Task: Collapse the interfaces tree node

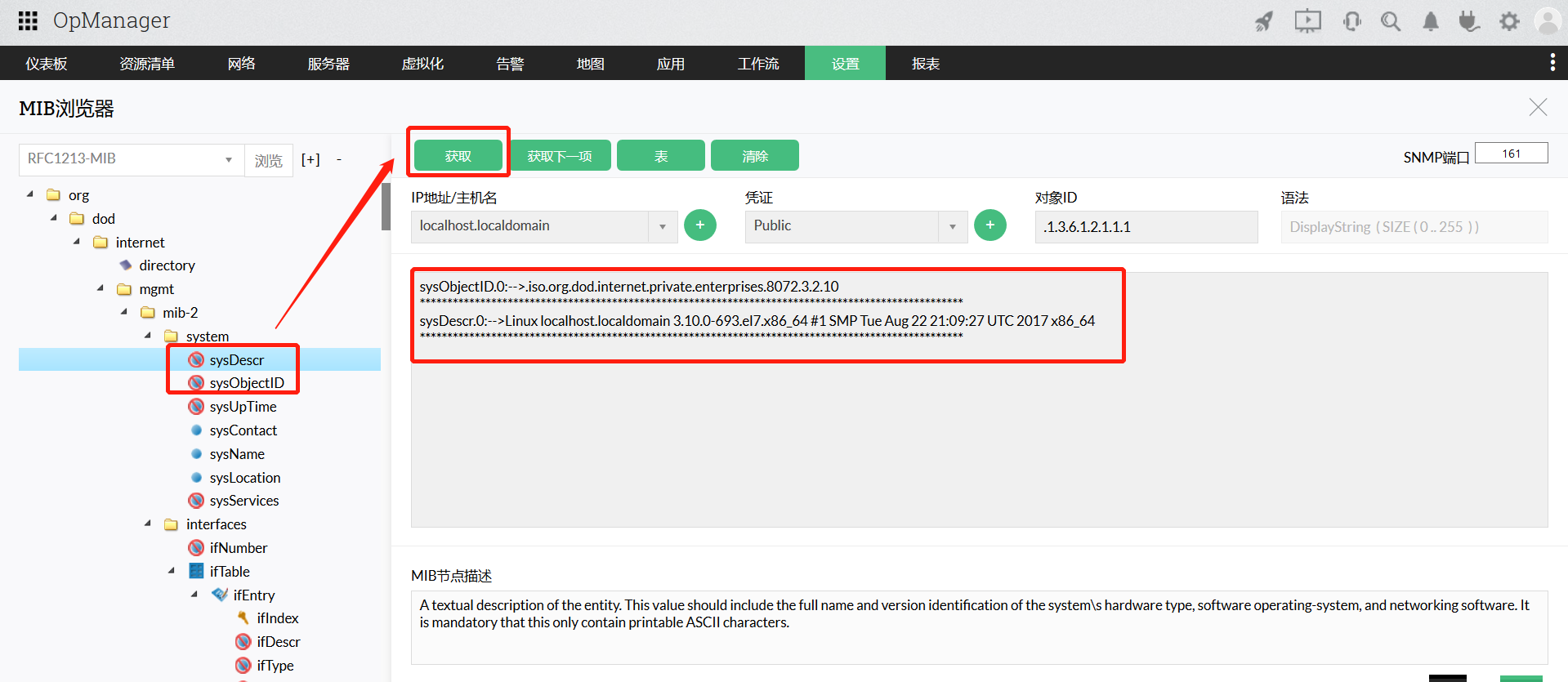Action: [148, 524]
